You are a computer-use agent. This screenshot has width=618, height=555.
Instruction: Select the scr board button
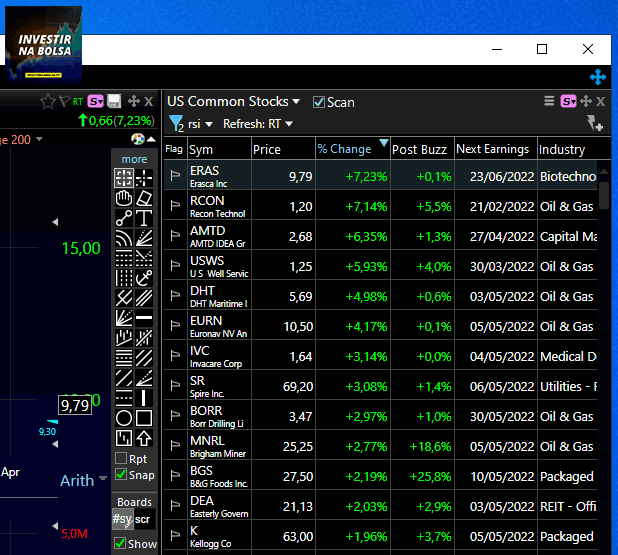(x=143, y=519)
